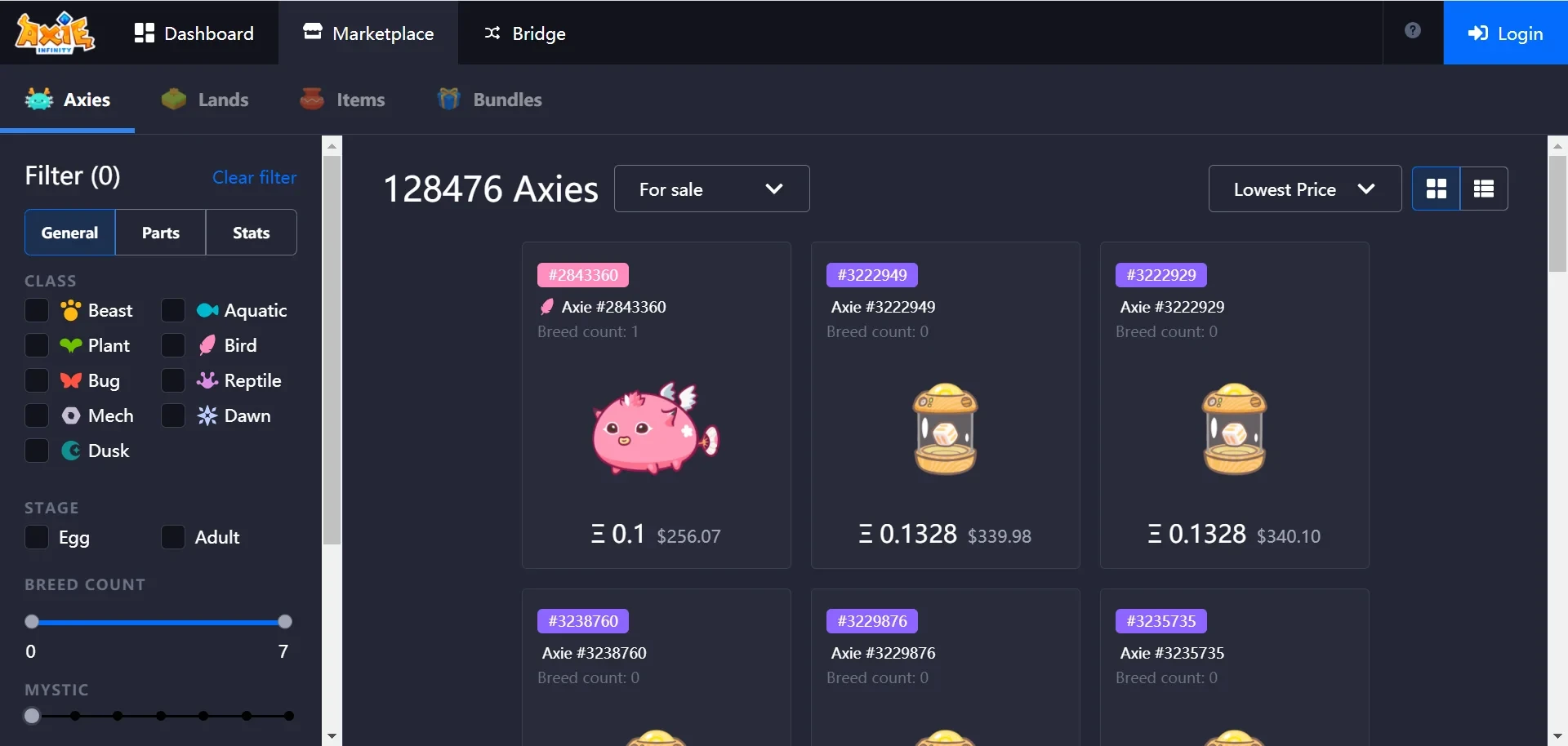Open the Bundles category
The image size is (1568, 746).
489,100
